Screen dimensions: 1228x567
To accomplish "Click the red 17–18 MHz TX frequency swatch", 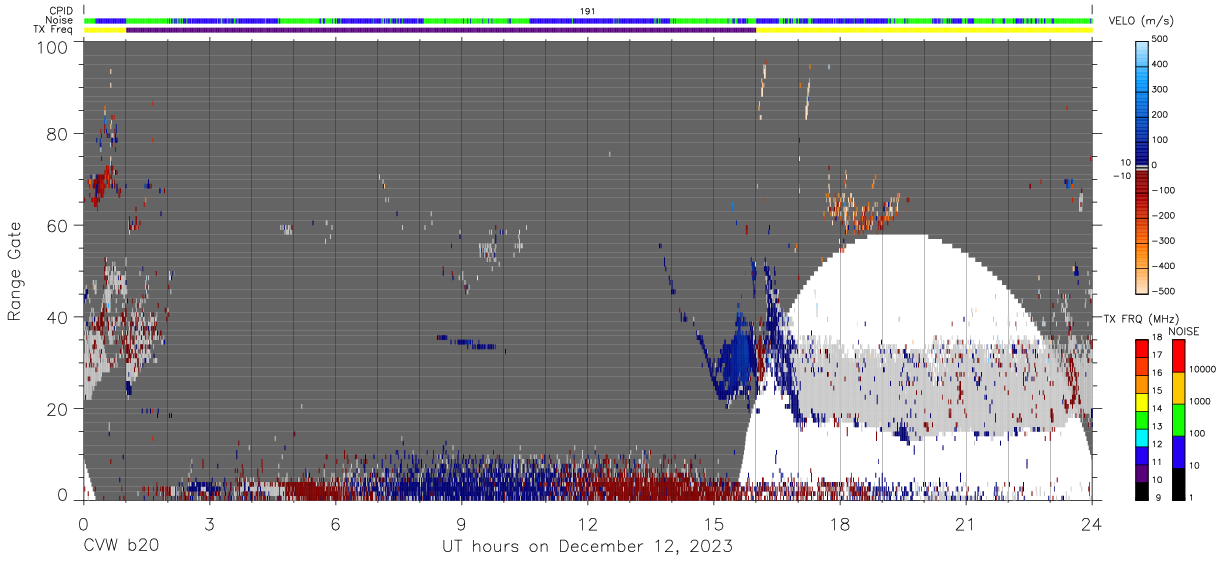I will (x=1142, y=349).
